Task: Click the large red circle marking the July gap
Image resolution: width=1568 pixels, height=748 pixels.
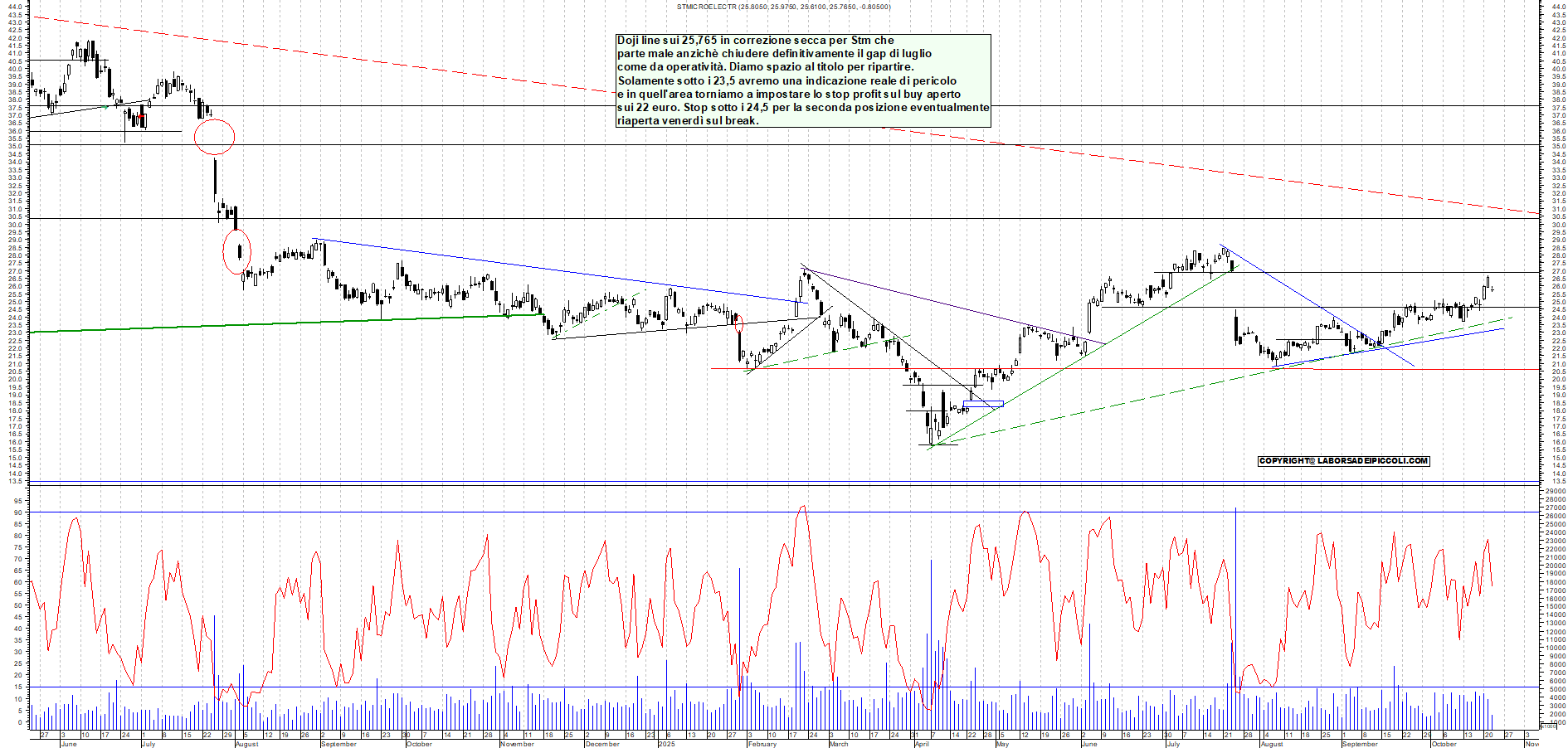Action: 214,137
